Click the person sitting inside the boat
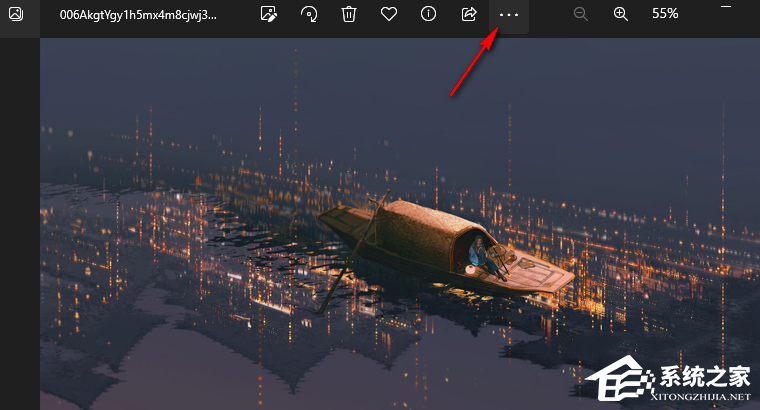Image resolution: width=760 pixels, height=410 pixels. point(479,253)
